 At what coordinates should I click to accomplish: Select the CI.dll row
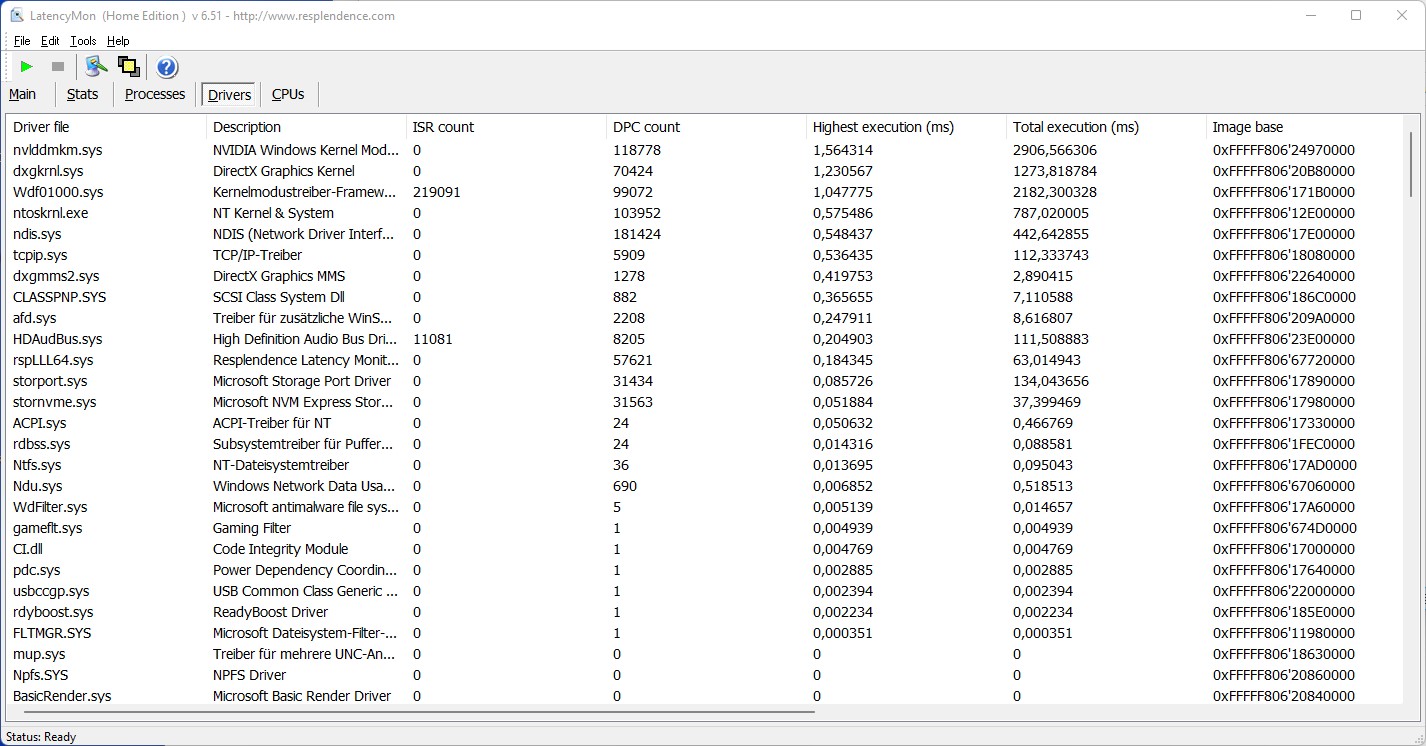click(x=705, y=549)
